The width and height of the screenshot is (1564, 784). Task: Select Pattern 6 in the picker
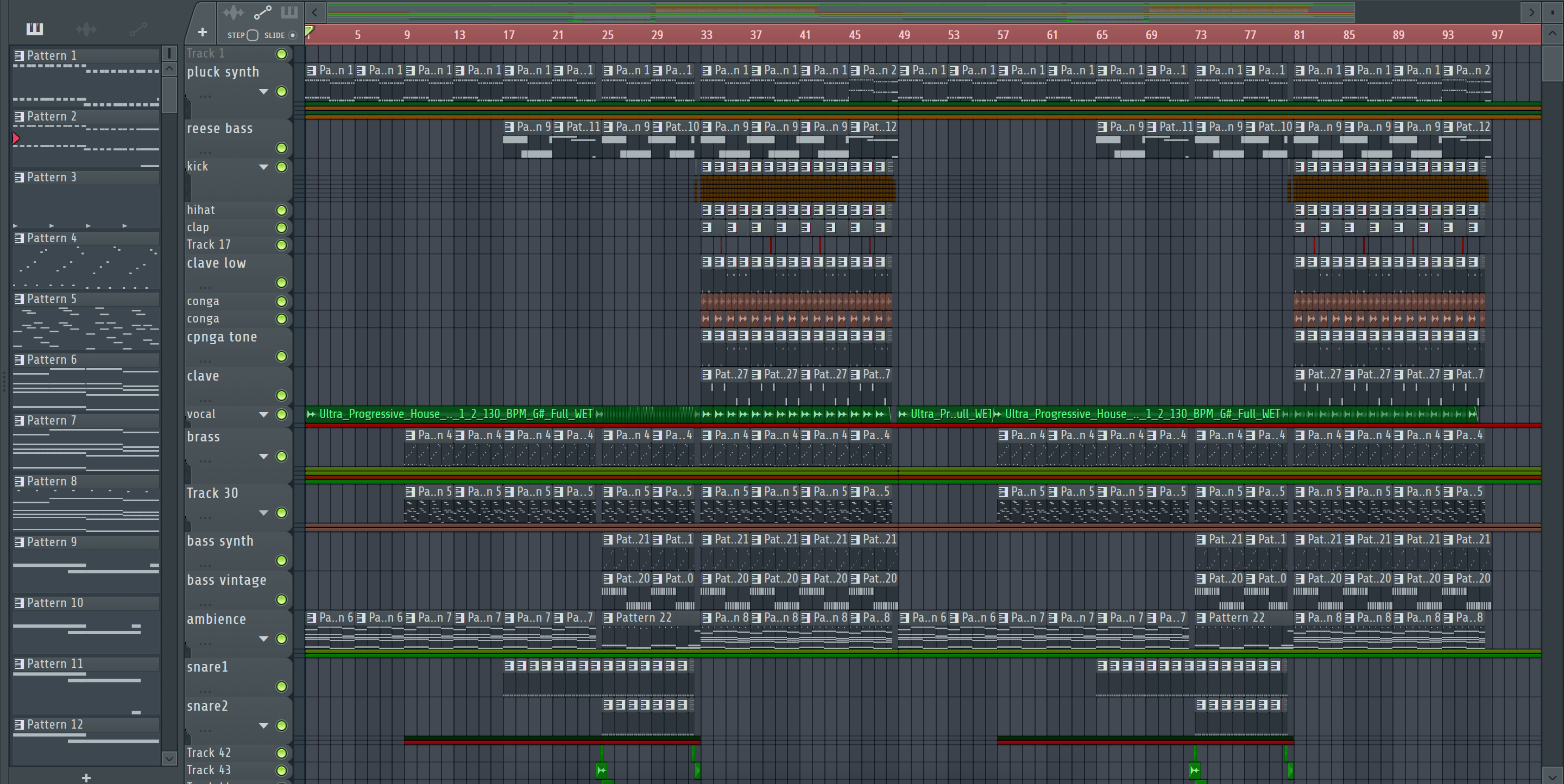click(x=86, y=360)
